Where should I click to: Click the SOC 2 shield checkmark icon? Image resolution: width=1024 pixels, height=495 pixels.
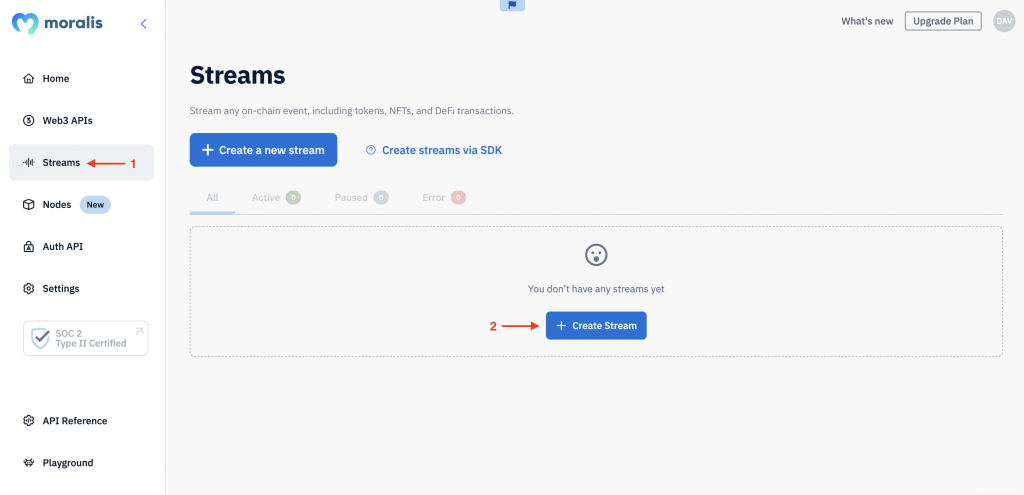pyautogui.click(x=40, y=338)
